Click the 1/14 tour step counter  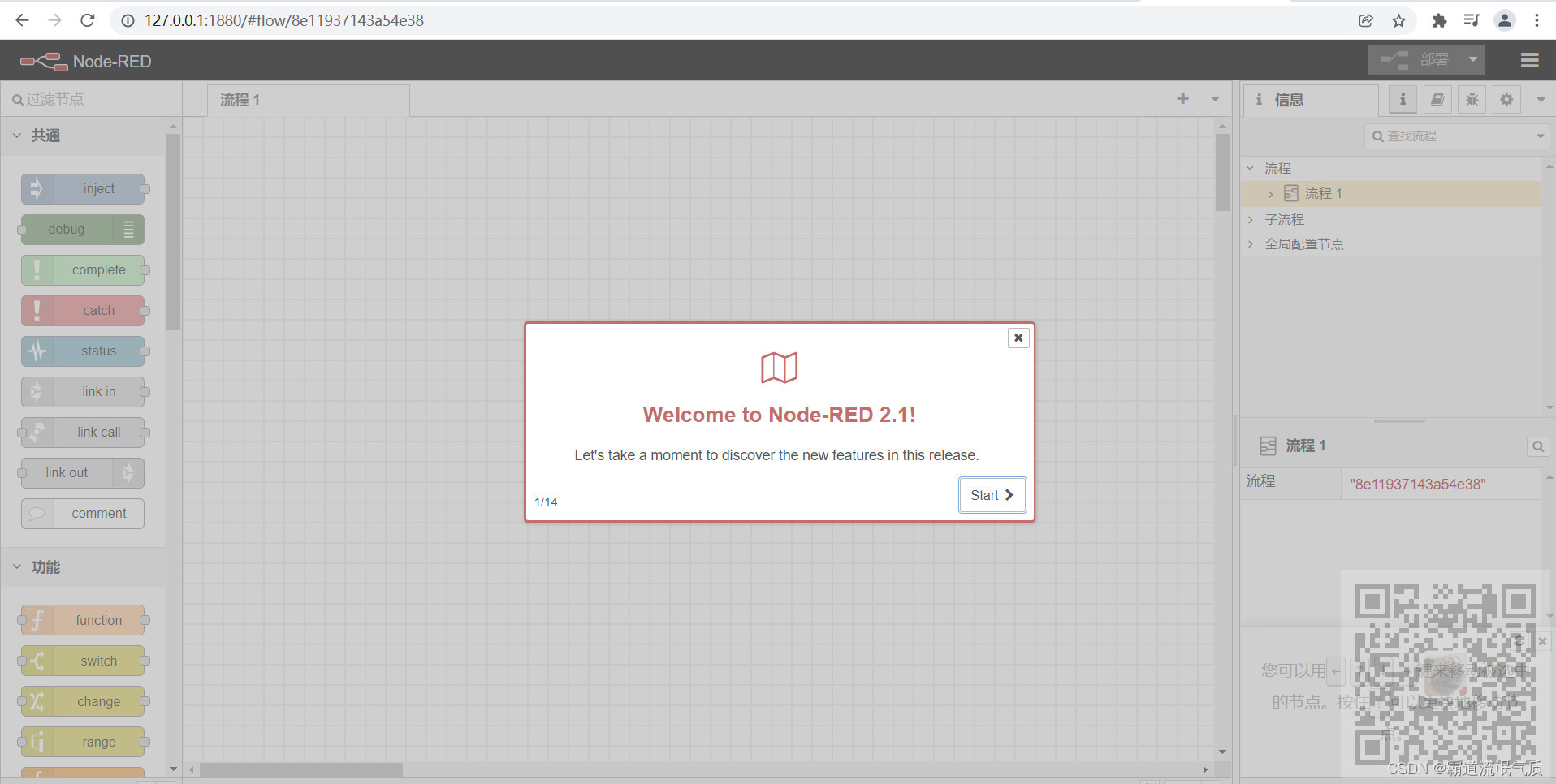click(546, 502)
